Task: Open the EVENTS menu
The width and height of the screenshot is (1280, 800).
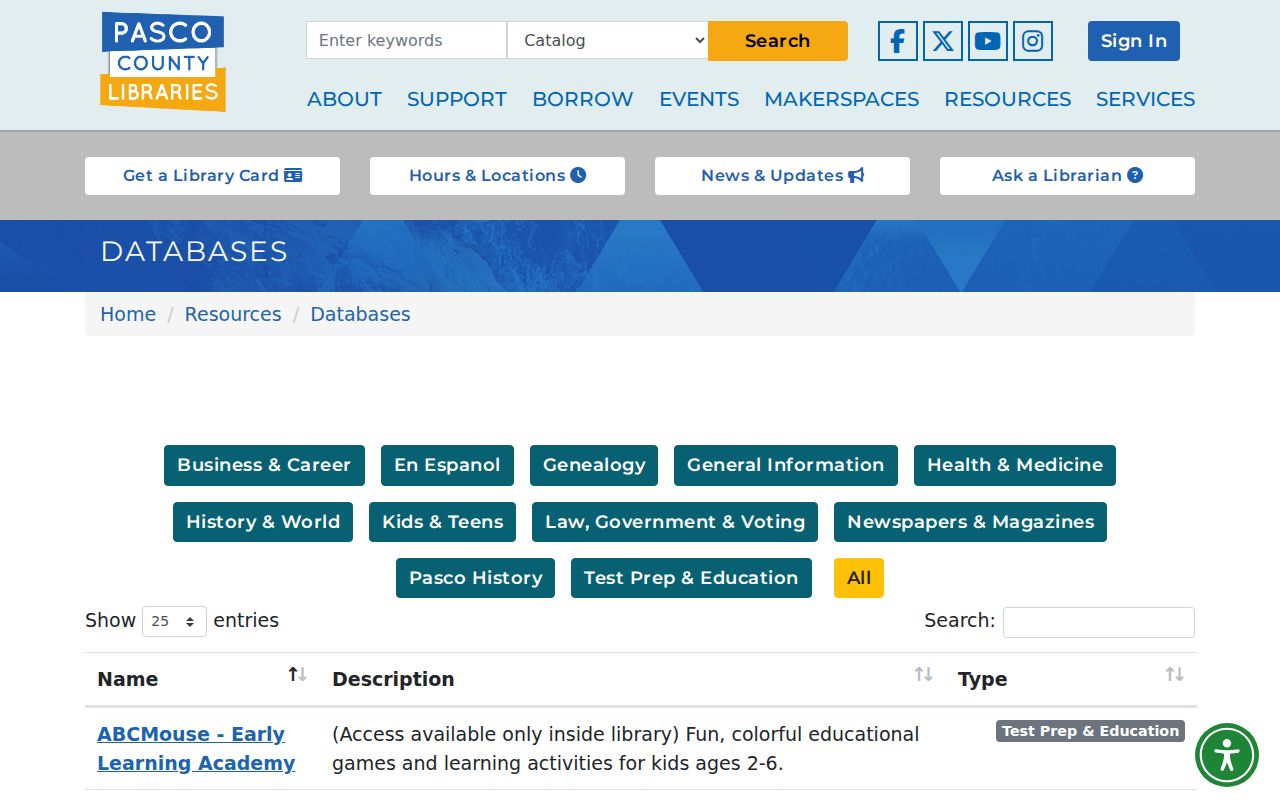Action: [699, 99]
